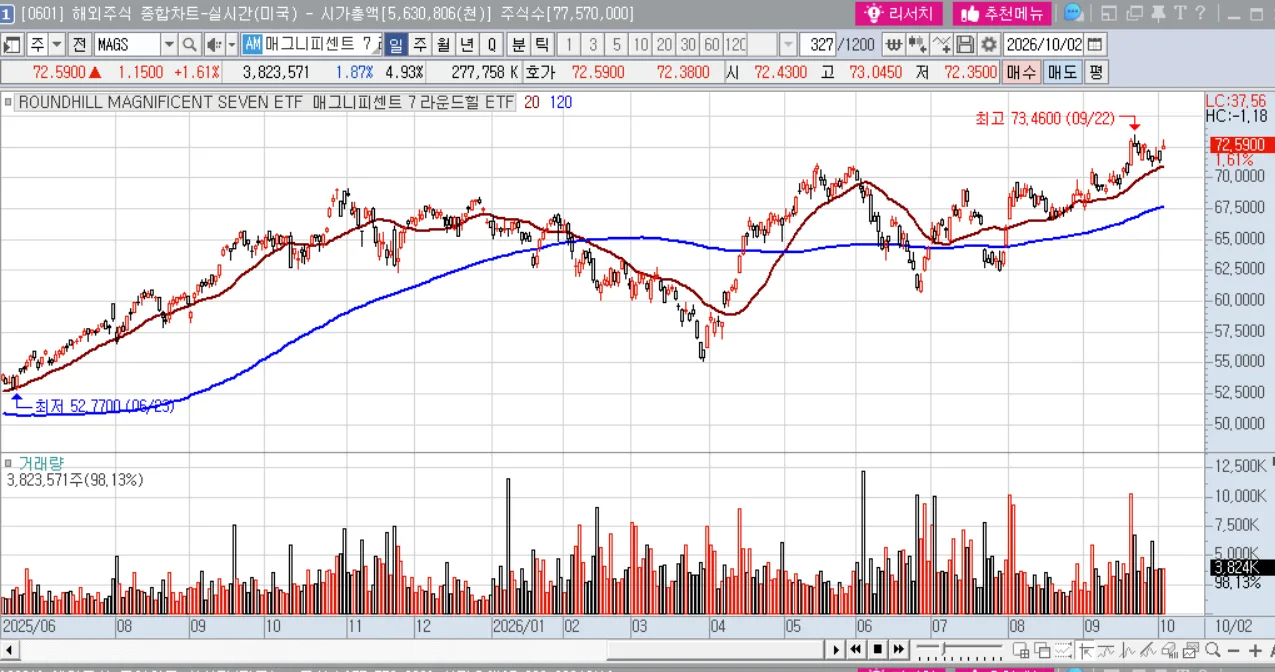Screen dimensions: 1275x672
Task: Click the 매도 sell button
Action: pyautogui.click(x=1062, y=72)
